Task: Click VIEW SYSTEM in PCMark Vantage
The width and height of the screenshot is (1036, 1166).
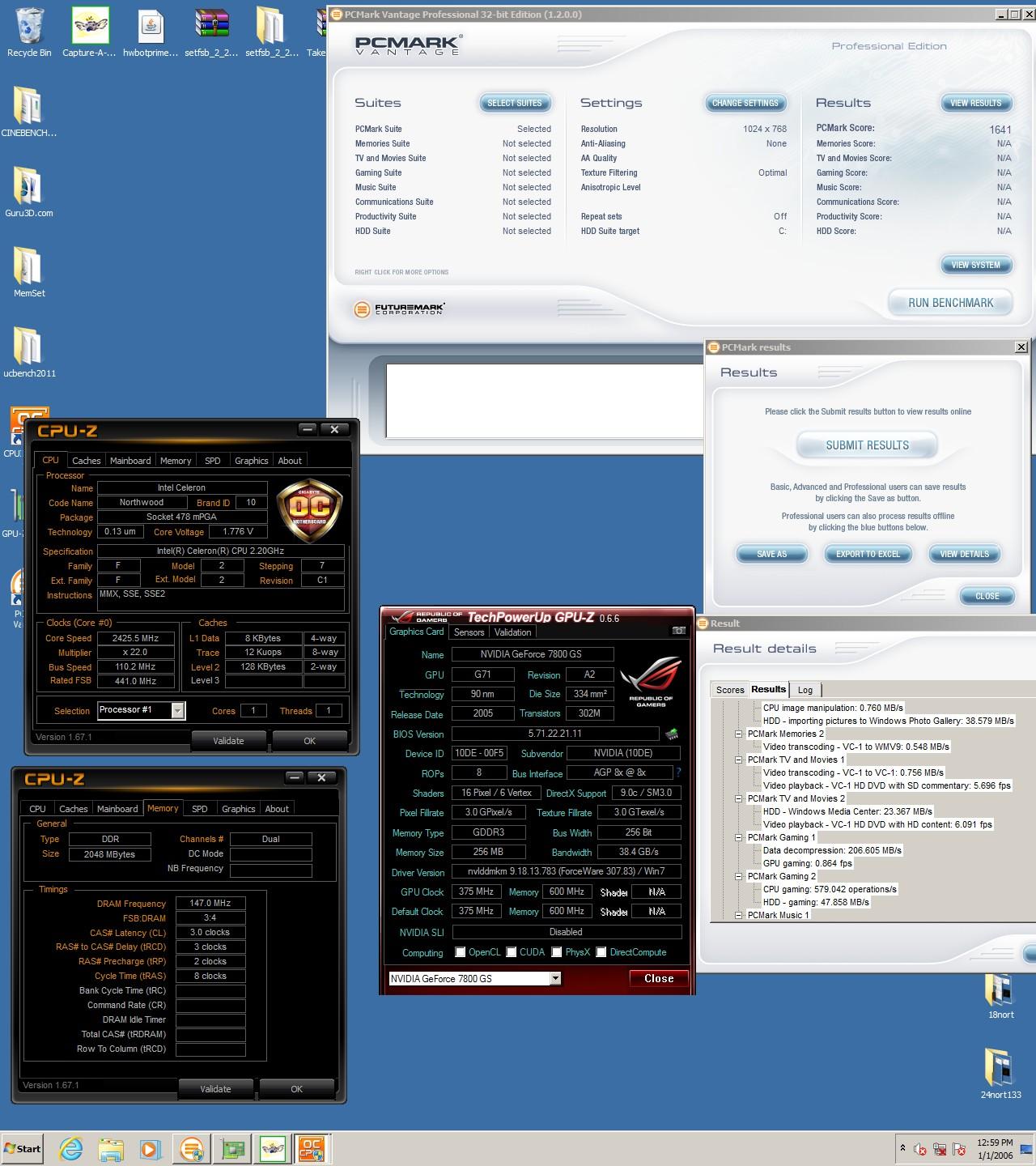Action: click(976, 265)
